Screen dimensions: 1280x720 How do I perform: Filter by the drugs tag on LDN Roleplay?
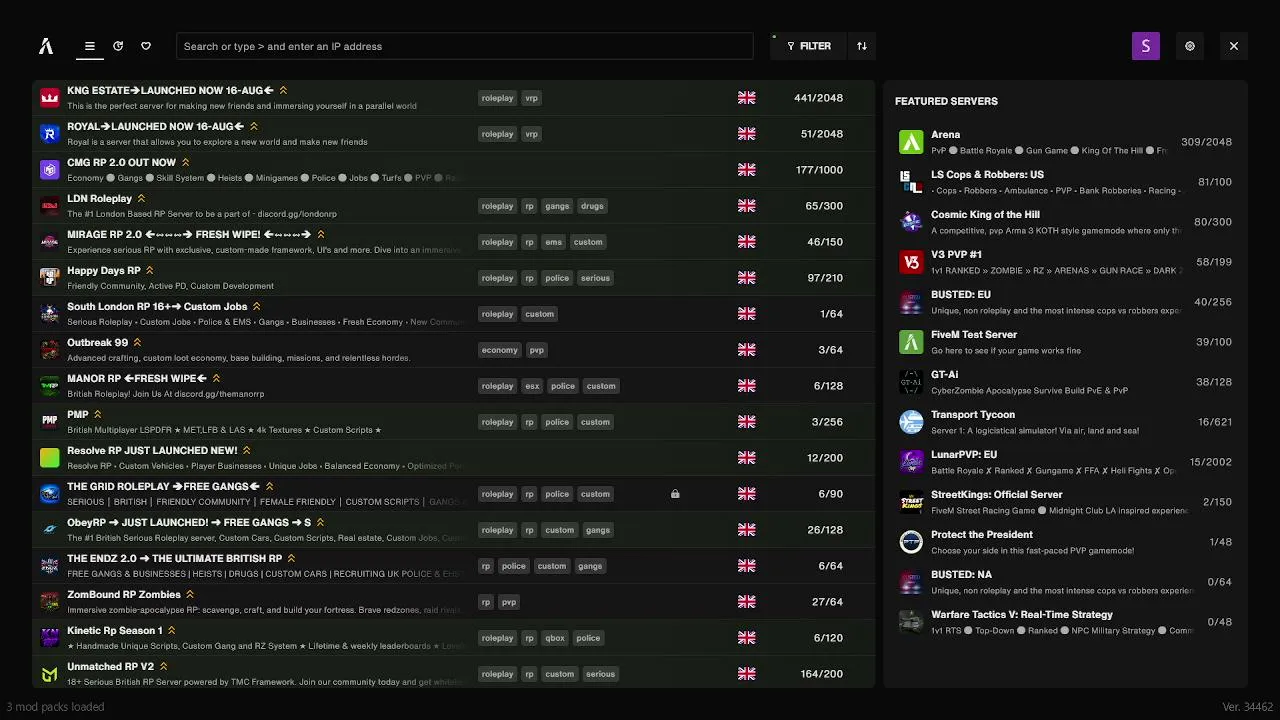pyautogui.click(x=592, y=206)
